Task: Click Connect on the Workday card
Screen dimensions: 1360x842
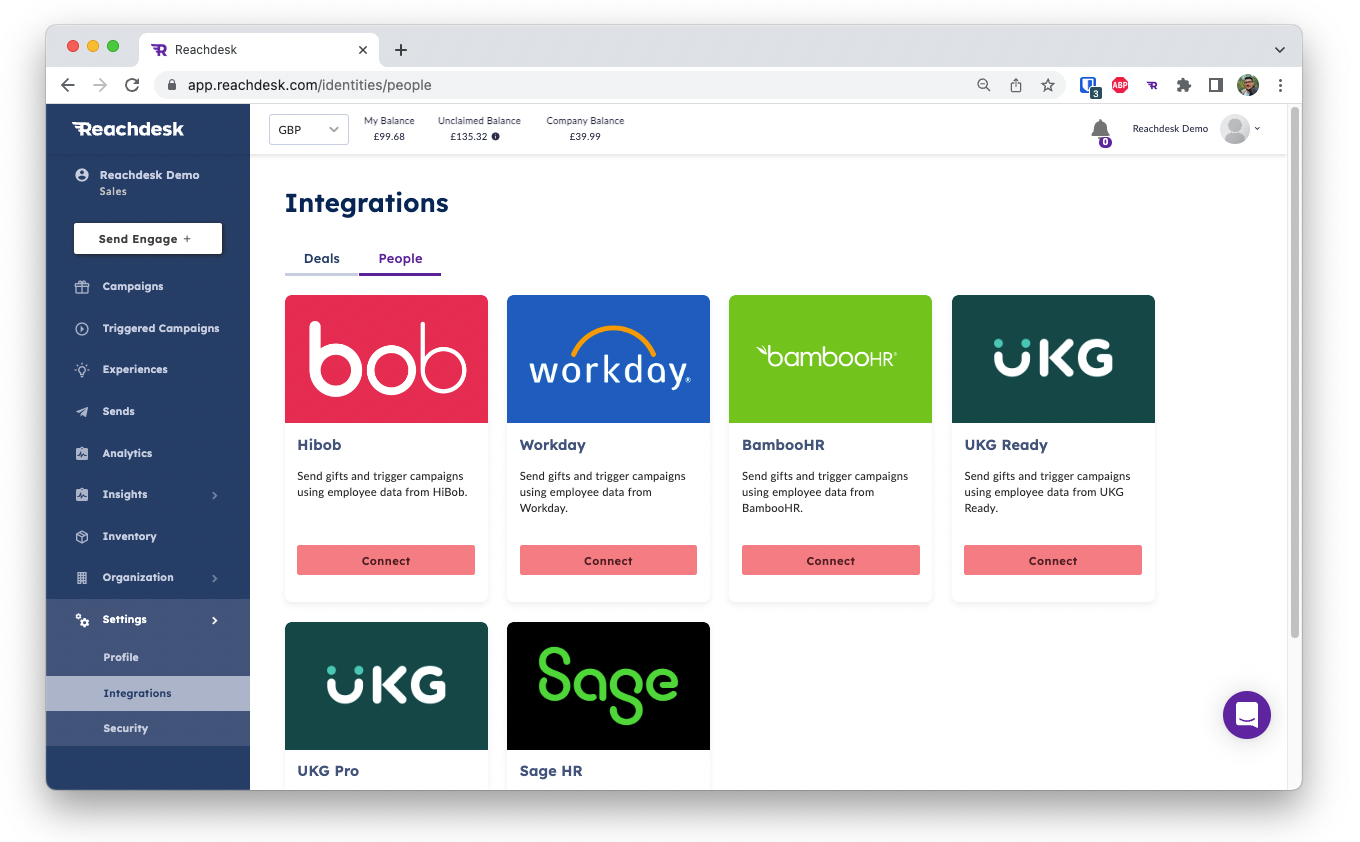Action: coord(608,560)
